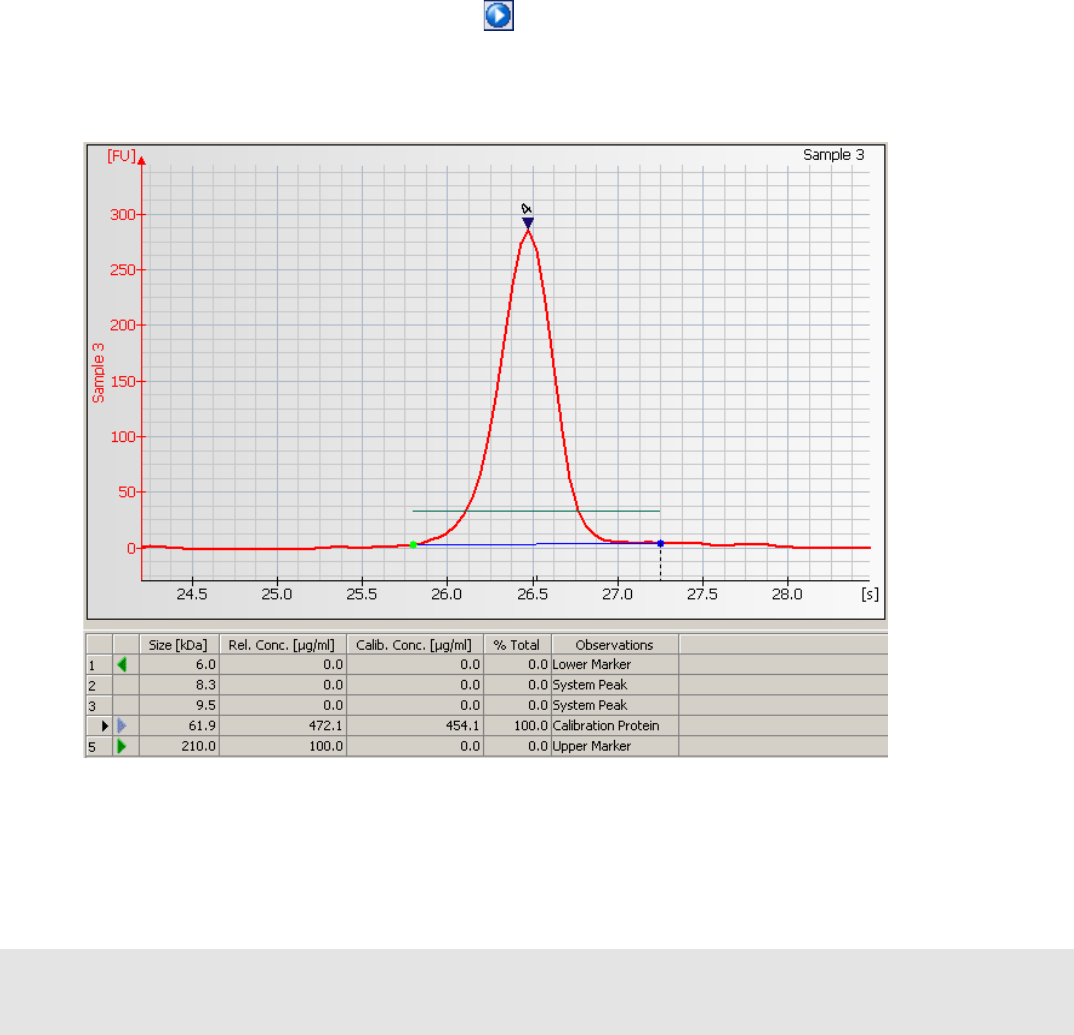Click the vertical Sample 3 axis label

(98, 373)
